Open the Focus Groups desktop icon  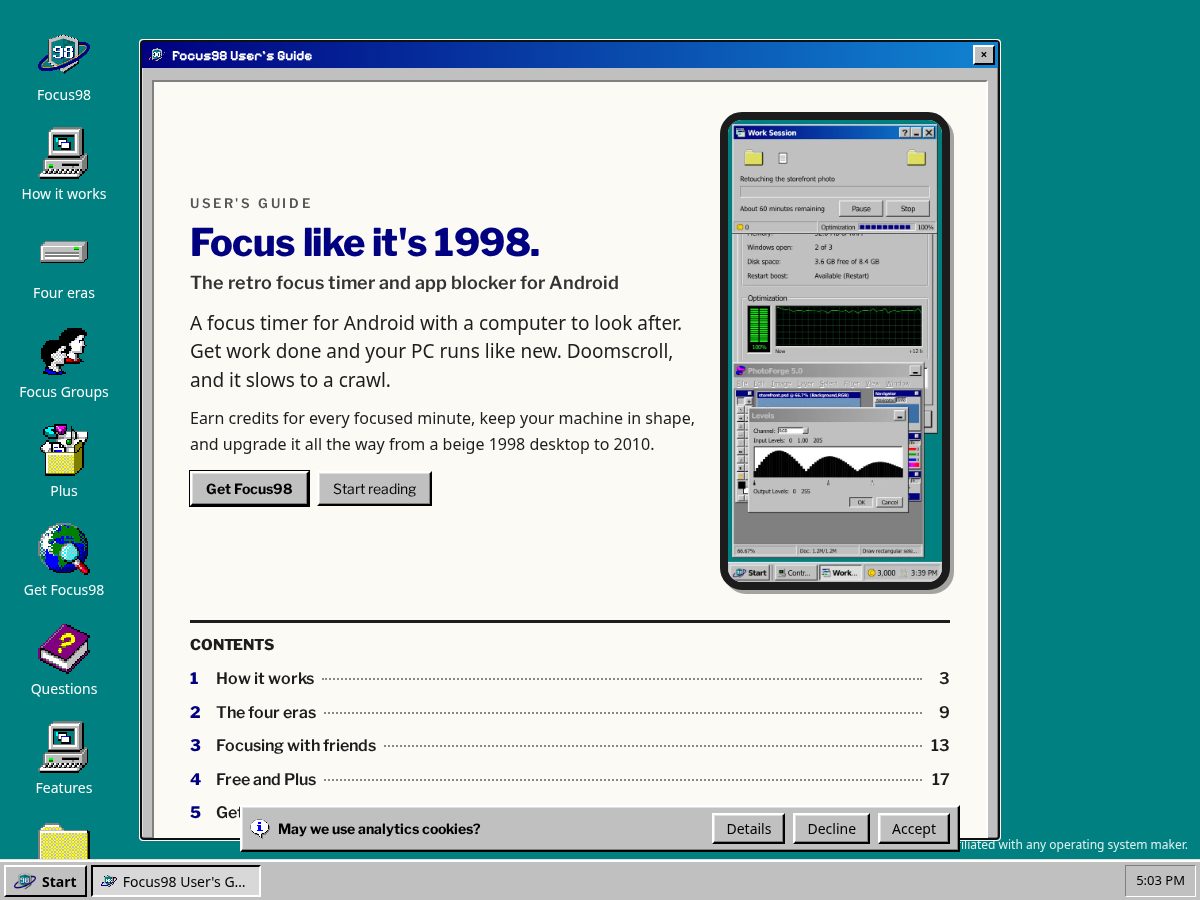click(x=64, y=364)
